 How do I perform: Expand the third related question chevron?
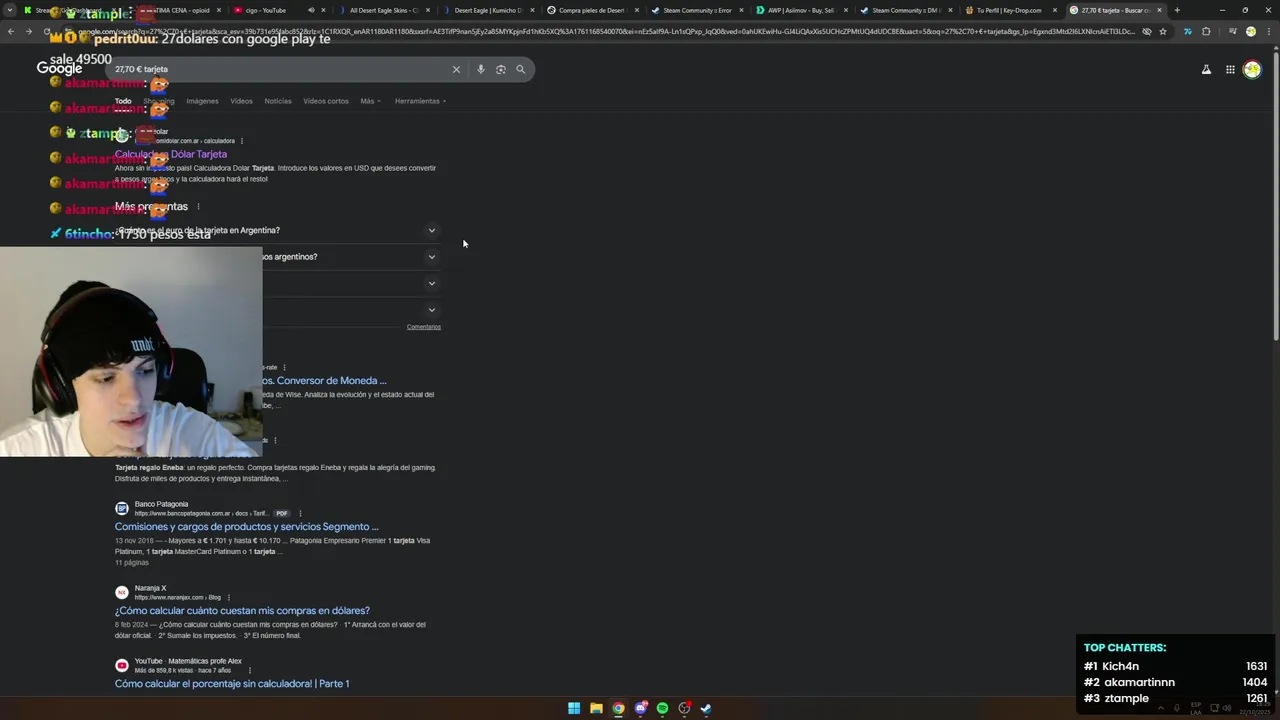432,283
